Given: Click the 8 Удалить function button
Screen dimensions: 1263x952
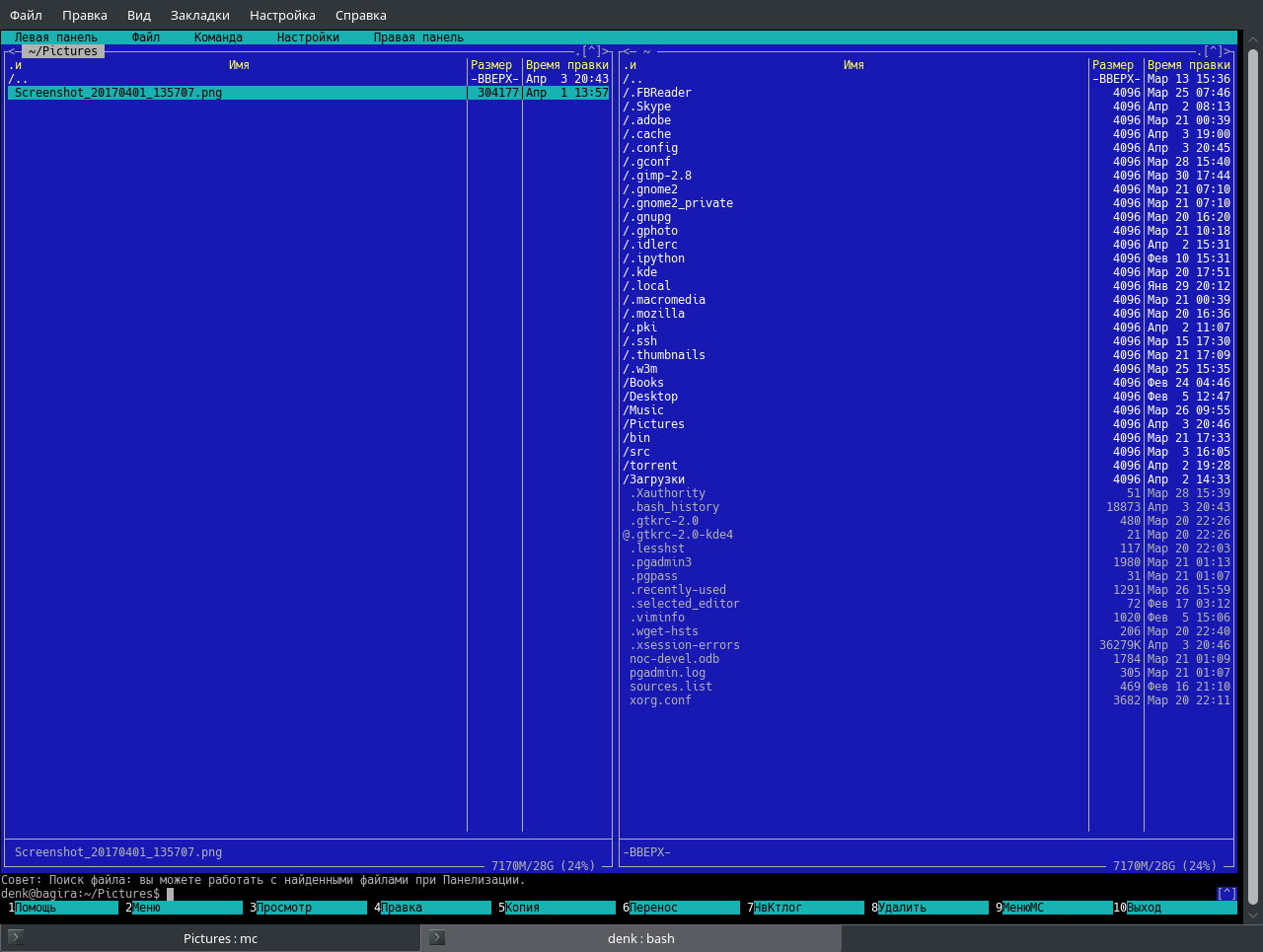Looking at the screenshot, I should [927, 908].
